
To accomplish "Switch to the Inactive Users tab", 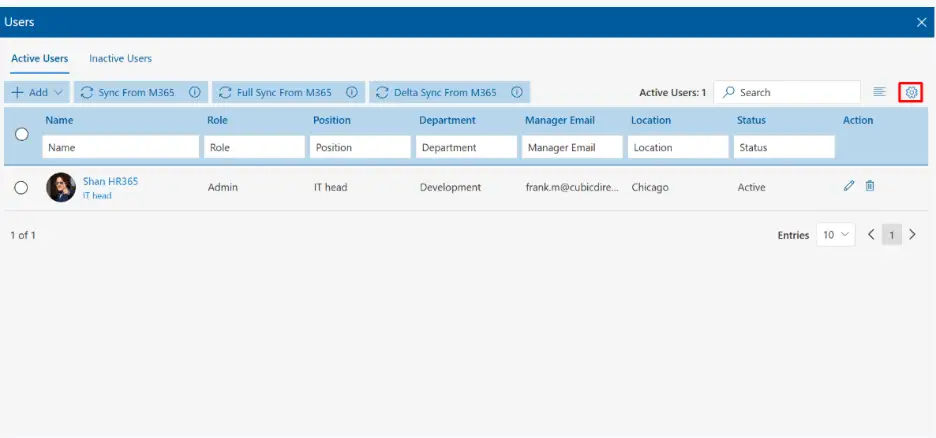I will pyautogui.click(x=121, y=58).
